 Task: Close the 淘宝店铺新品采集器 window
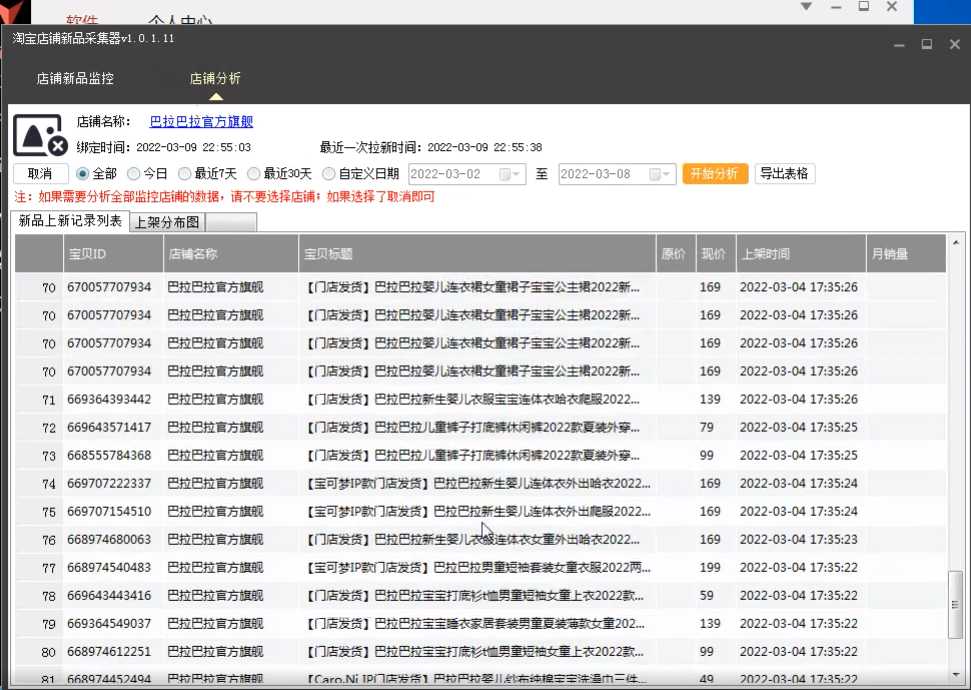pyautogui.click(x=955, y=44)
